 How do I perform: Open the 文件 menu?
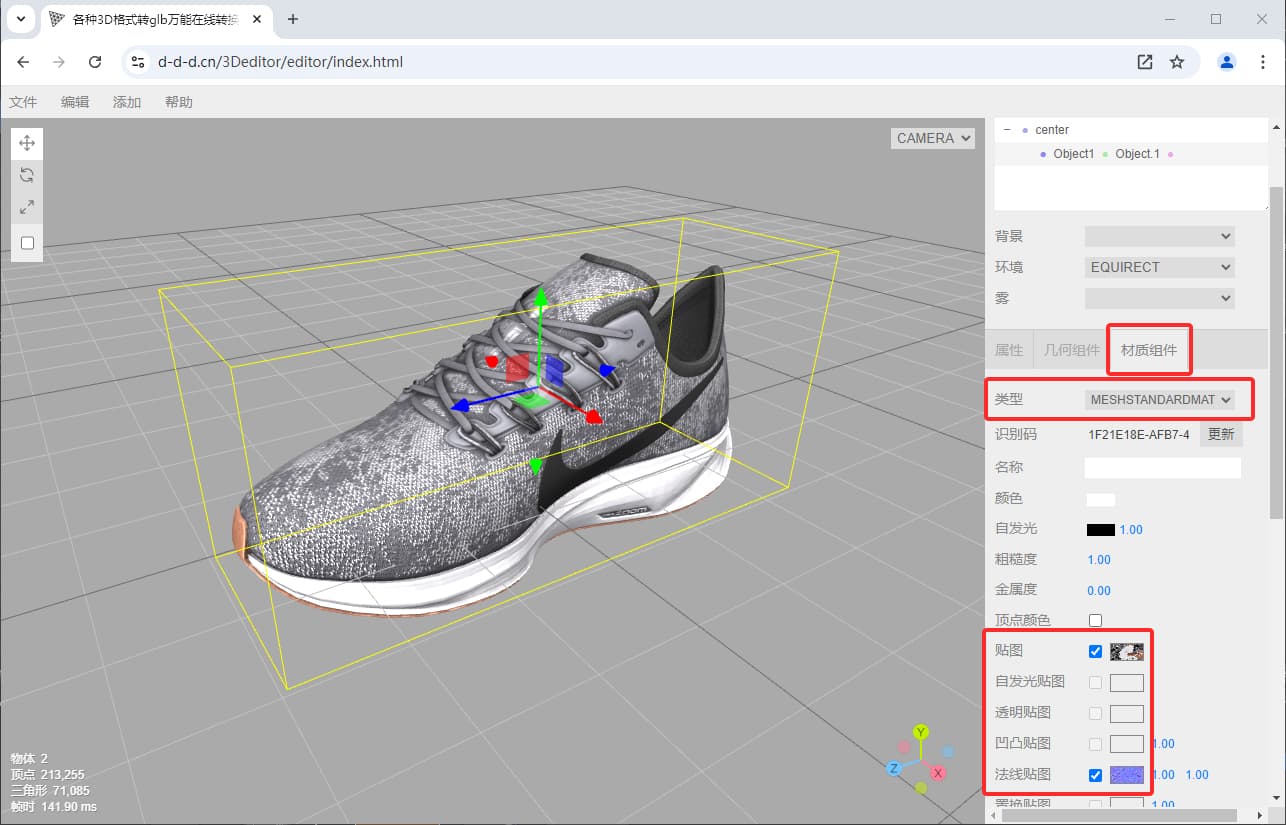(x=23, y=102)
